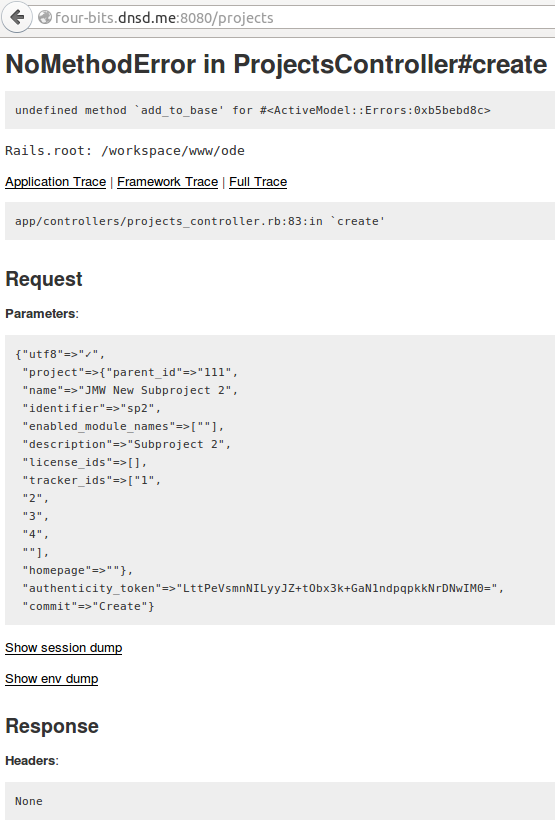This screenshot has width=555, height=824.
Task: Expand Show session dump
Action: pyautogui.click(x=64, y=648)
